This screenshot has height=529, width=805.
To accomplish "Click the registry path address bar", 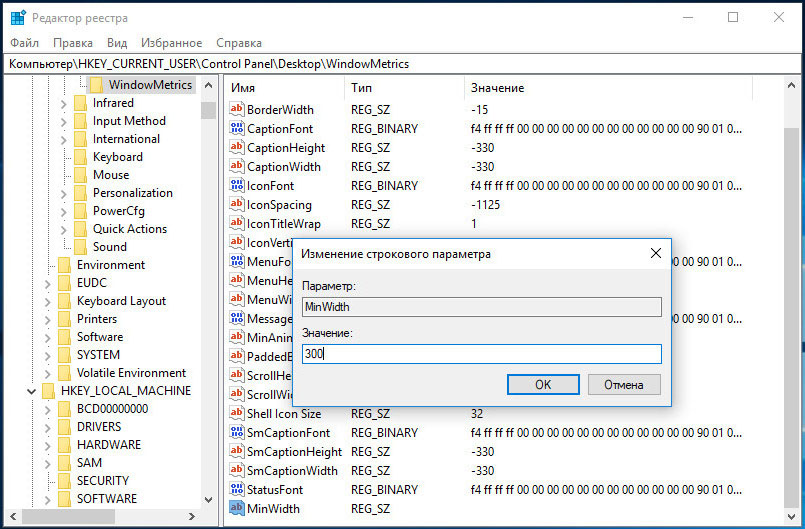I will [x=402, y=64].
